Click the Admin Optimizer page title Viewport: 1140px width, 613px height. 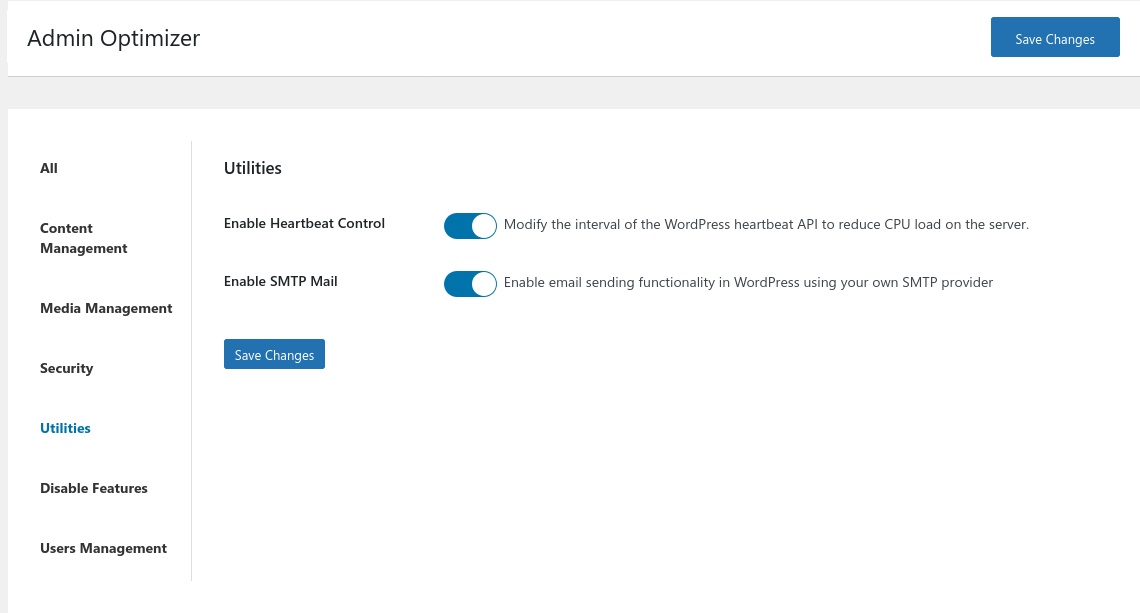point(114,39)
